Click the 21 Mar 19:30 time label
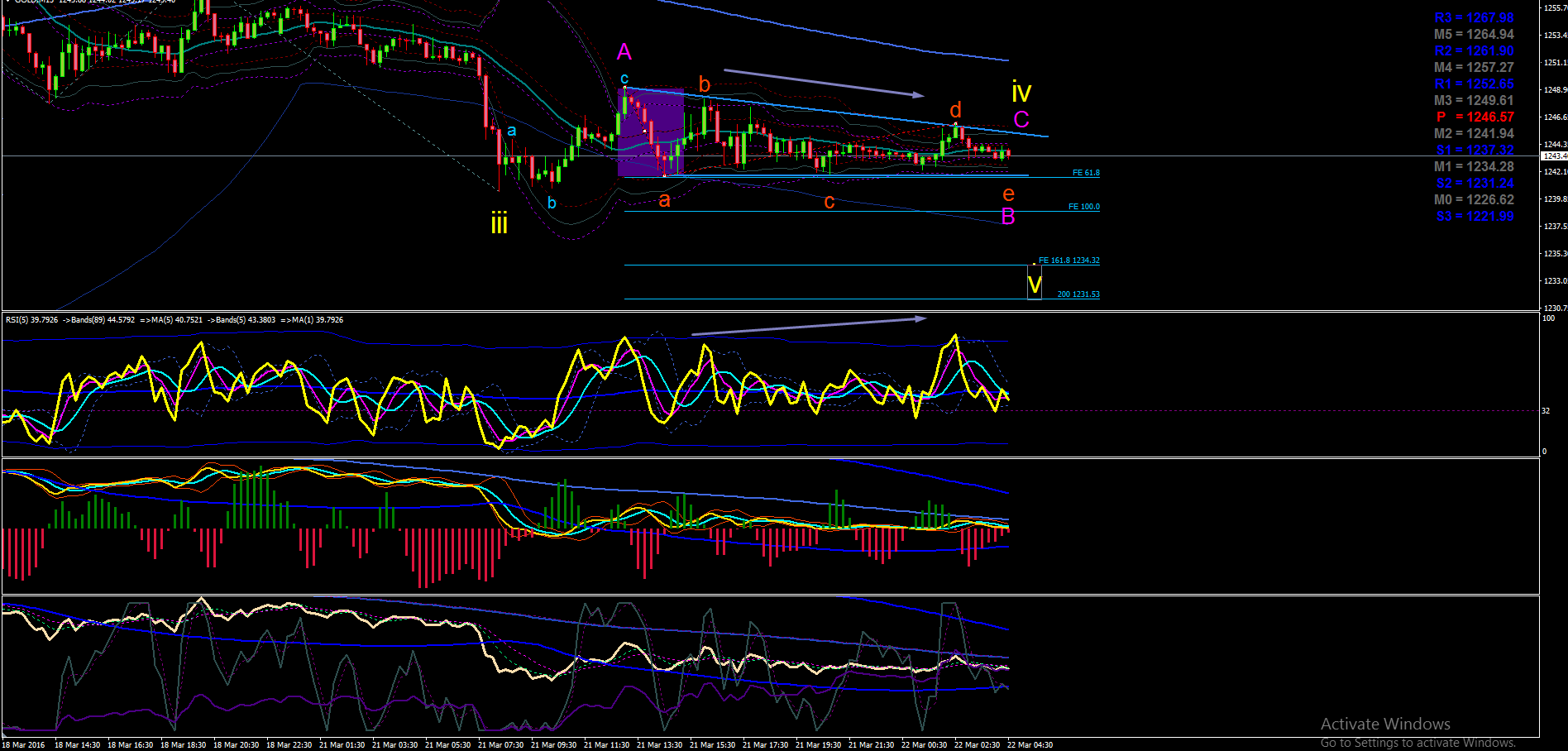This screenshot has height=751, width=1568. (819, 745)
